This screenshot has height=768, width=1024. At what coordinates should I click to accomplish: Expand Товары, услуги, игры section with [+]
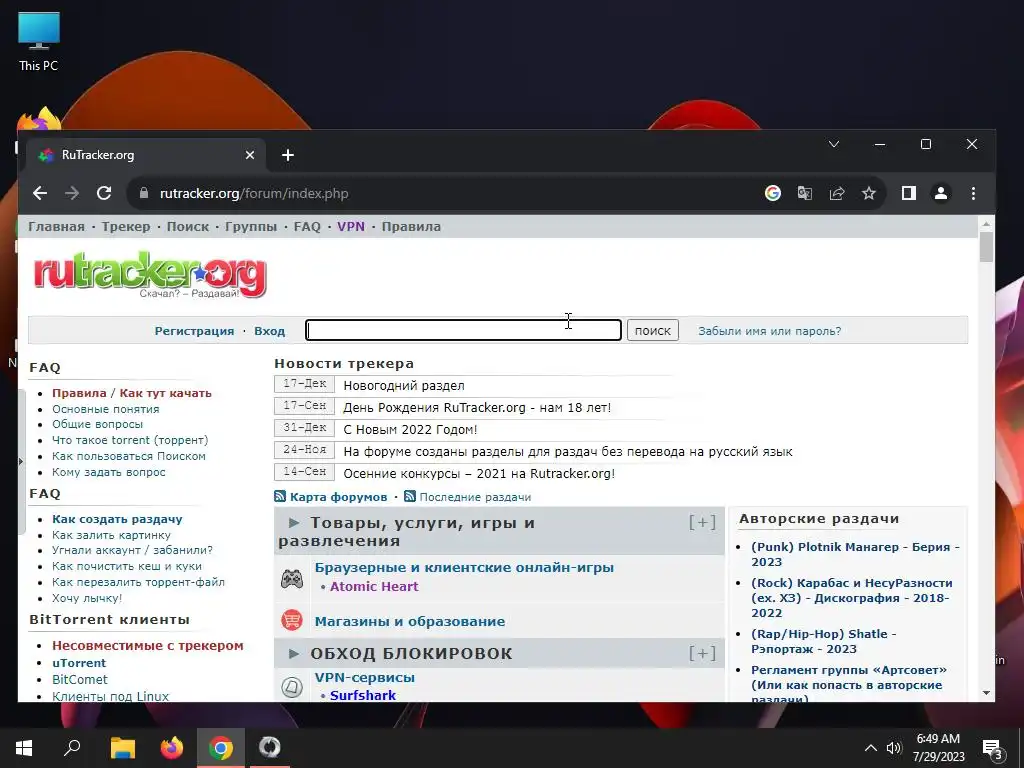703,522
